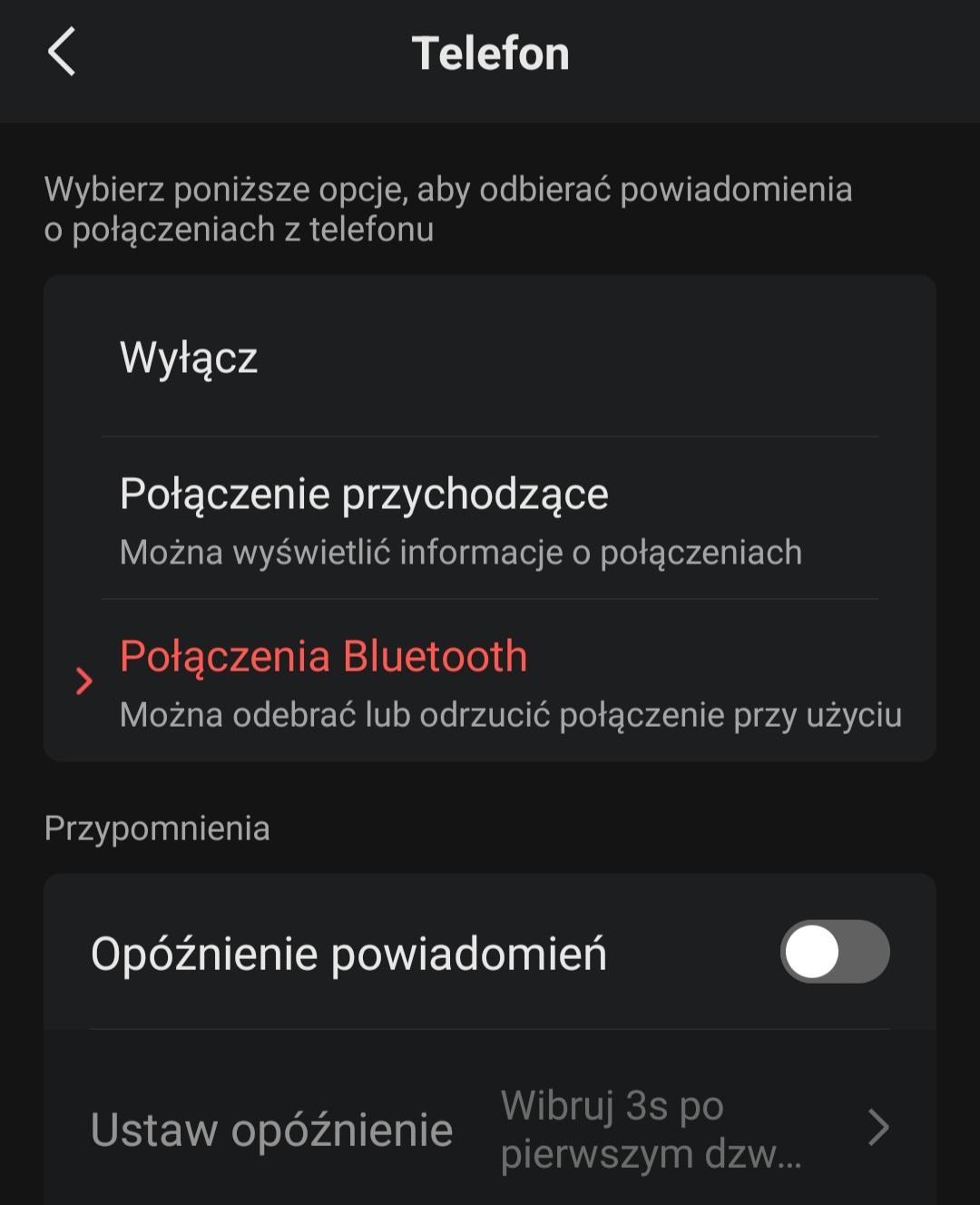Click the "Wybierz poniższe opcje" instruction text
The width and height of the screenshot is (980, 1205).
coord(447,190)
